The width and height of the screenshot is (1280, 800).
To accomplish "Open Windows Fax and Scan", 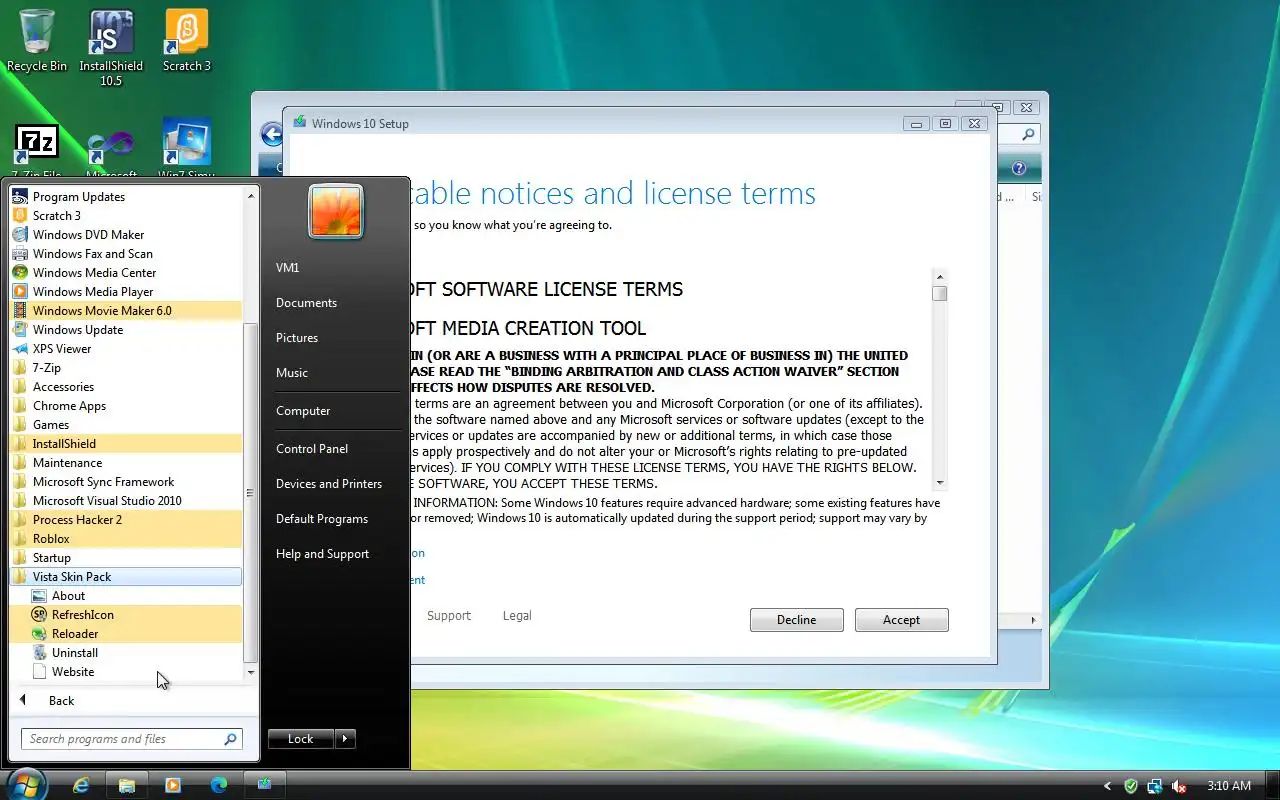I will [x=126, y=254].
